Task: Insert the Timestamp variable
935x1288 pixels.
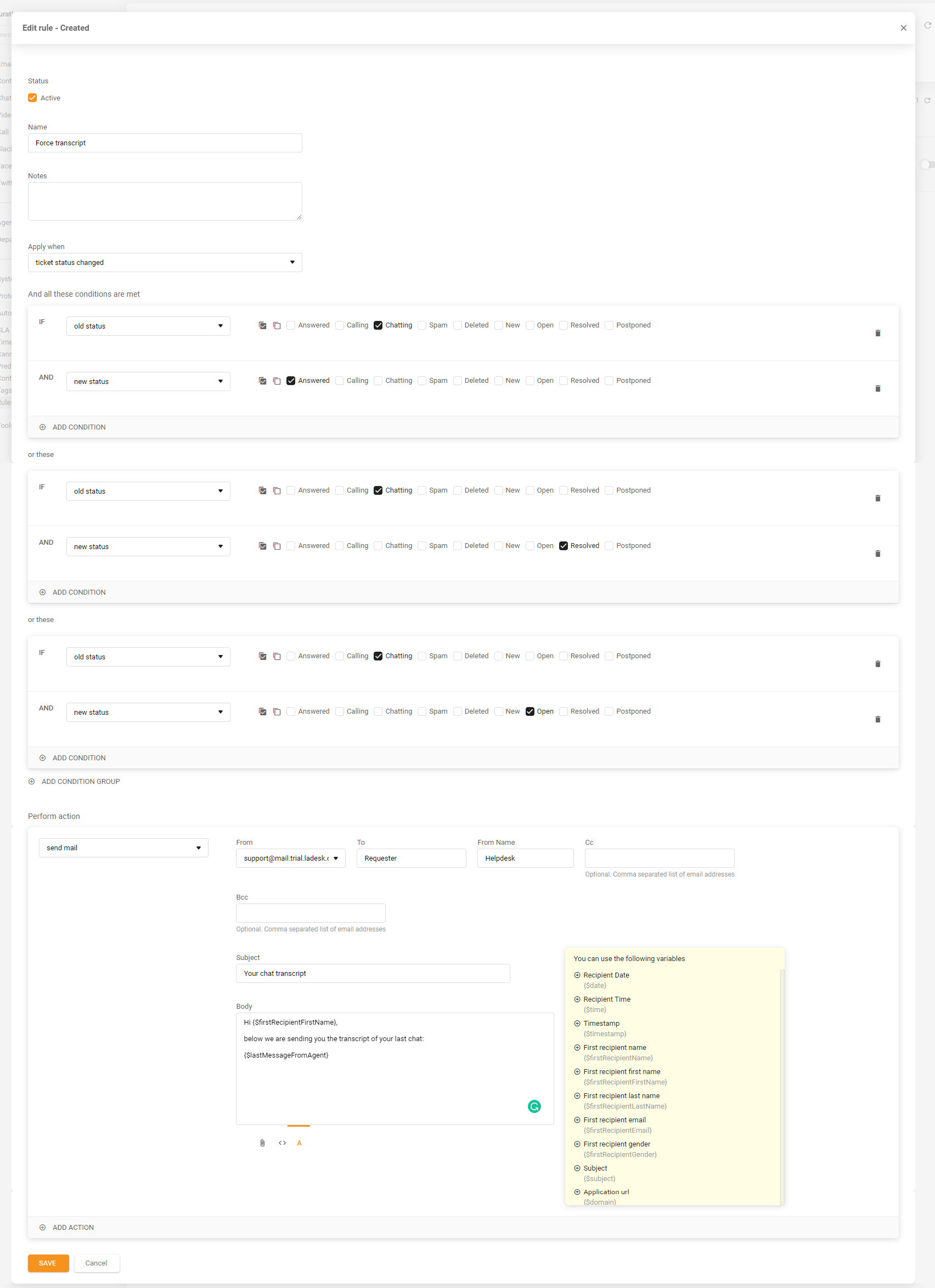Action: (577, 1024)
